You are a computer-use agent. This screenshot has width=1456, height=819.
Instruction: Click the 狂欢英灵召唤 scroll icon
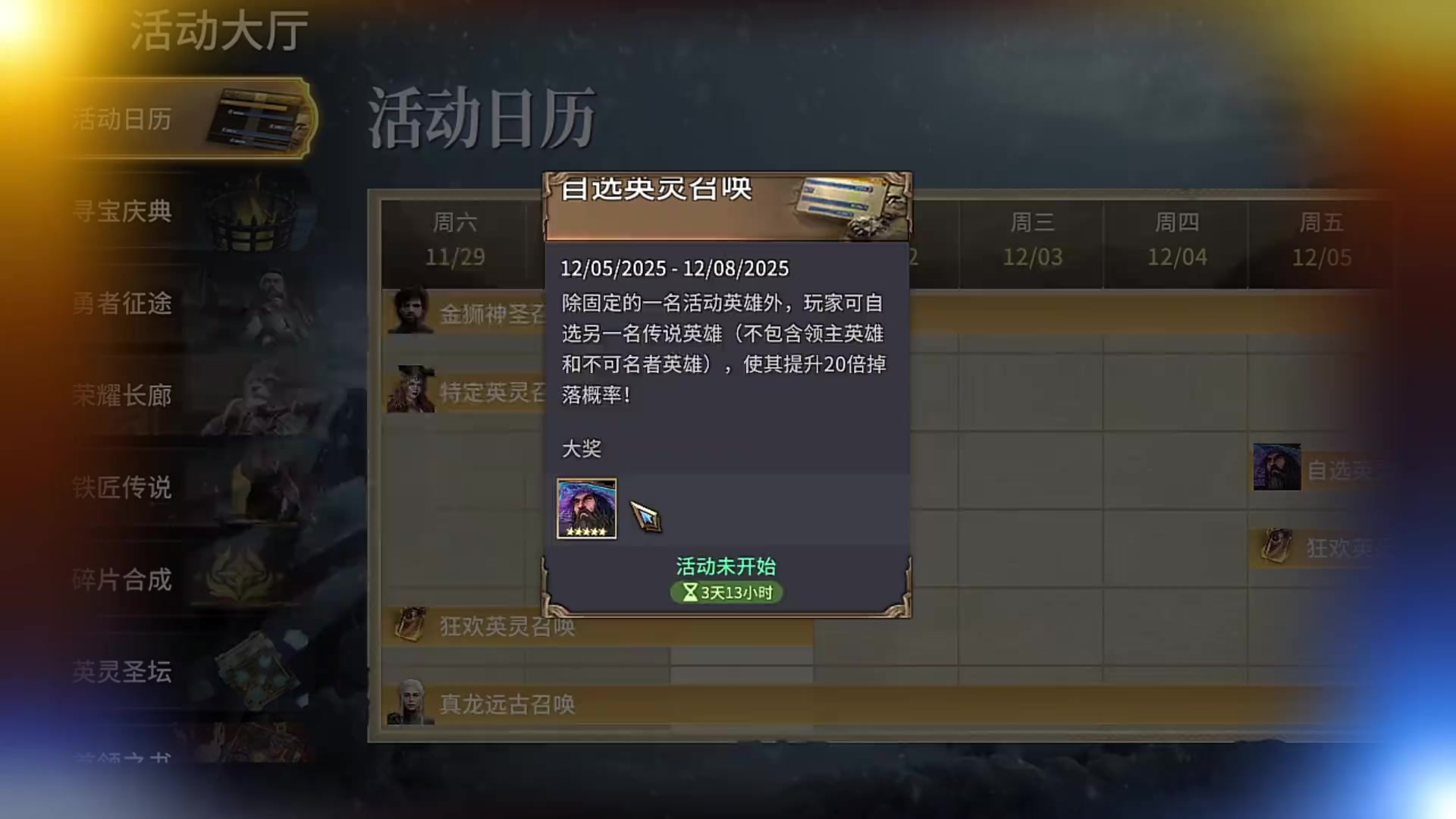(x=410, y=624)
